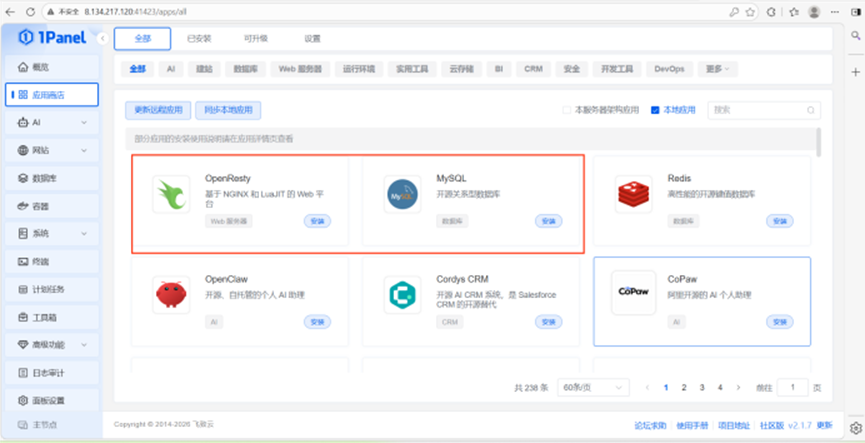Image resolution: width=865 pixels, height=443 pixels.
Task: Open 论坛求助 footer link
Action: coord(650,425)
